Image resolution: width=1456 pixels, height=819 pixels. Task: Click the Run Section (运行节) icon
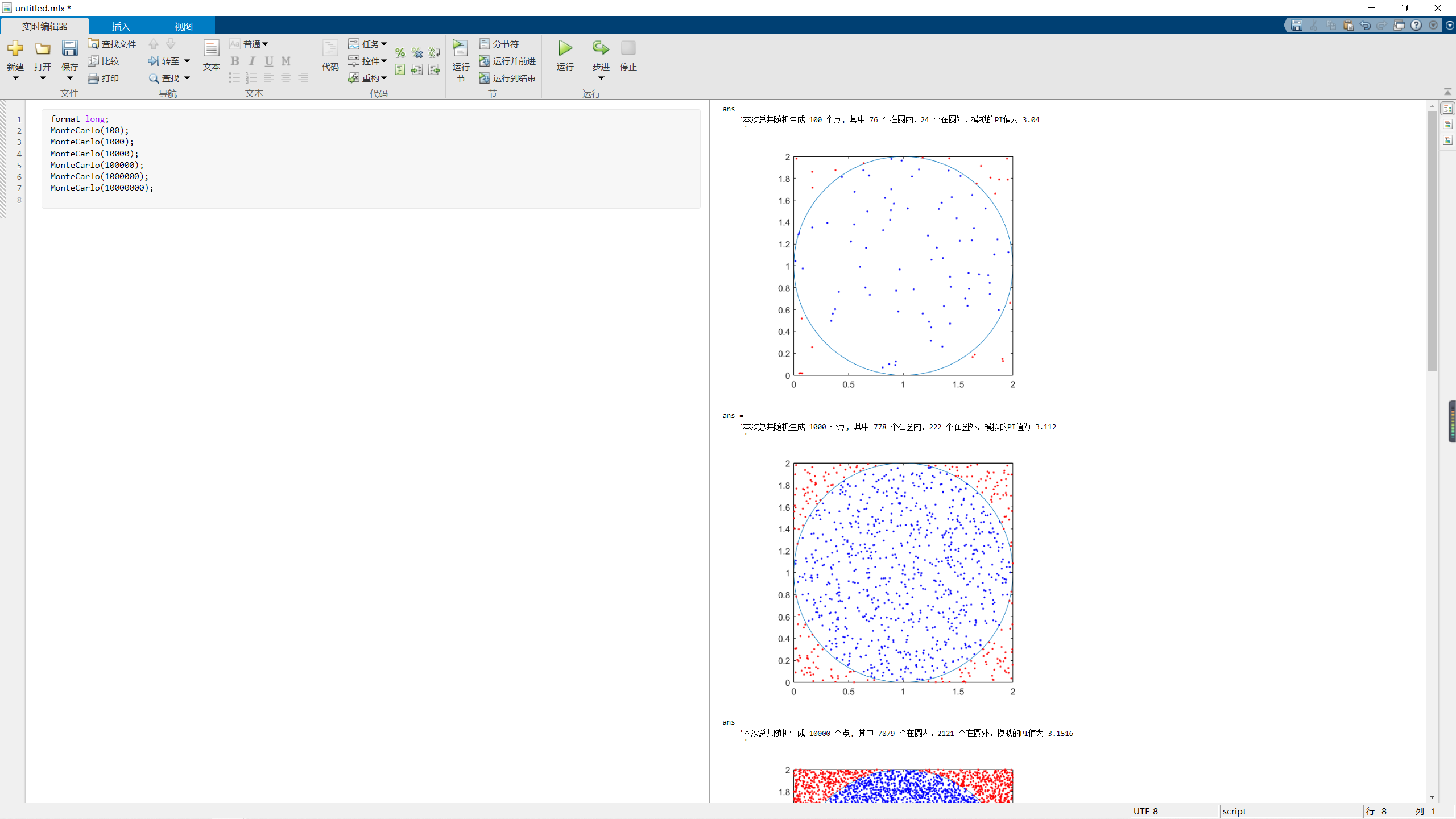pyautogui.click(x=460, y=48)
